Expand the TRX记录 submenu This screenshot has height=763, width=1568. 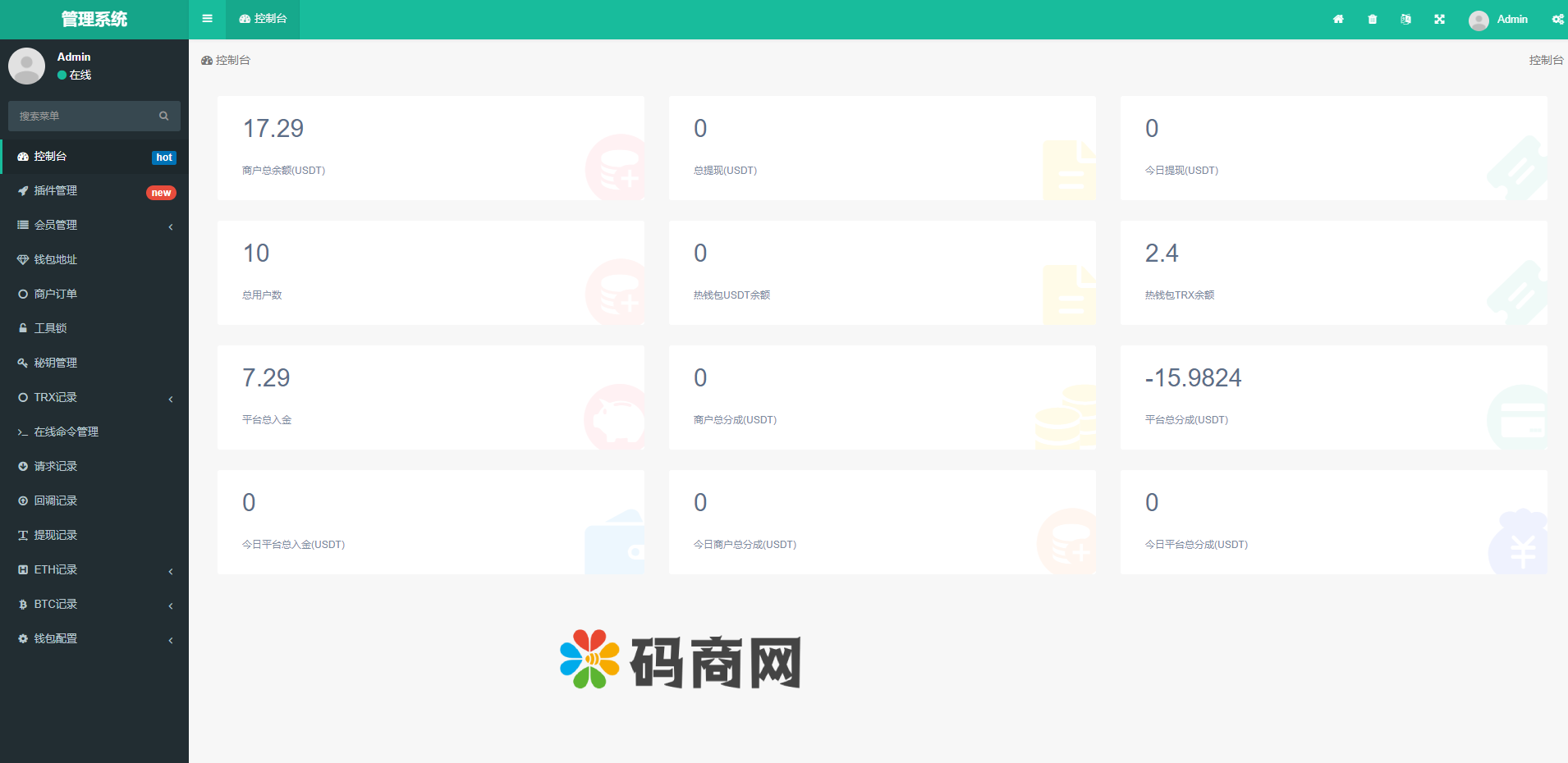click(x=94, y=397)
